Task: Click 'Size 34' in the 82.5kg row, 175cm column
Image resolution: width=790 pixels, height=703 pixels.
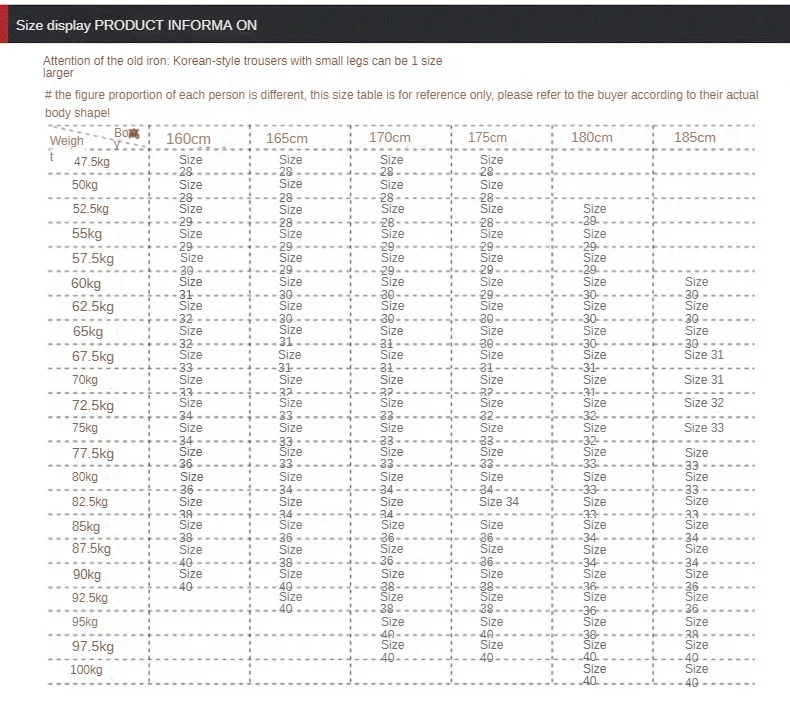Action: coord(499,501)
